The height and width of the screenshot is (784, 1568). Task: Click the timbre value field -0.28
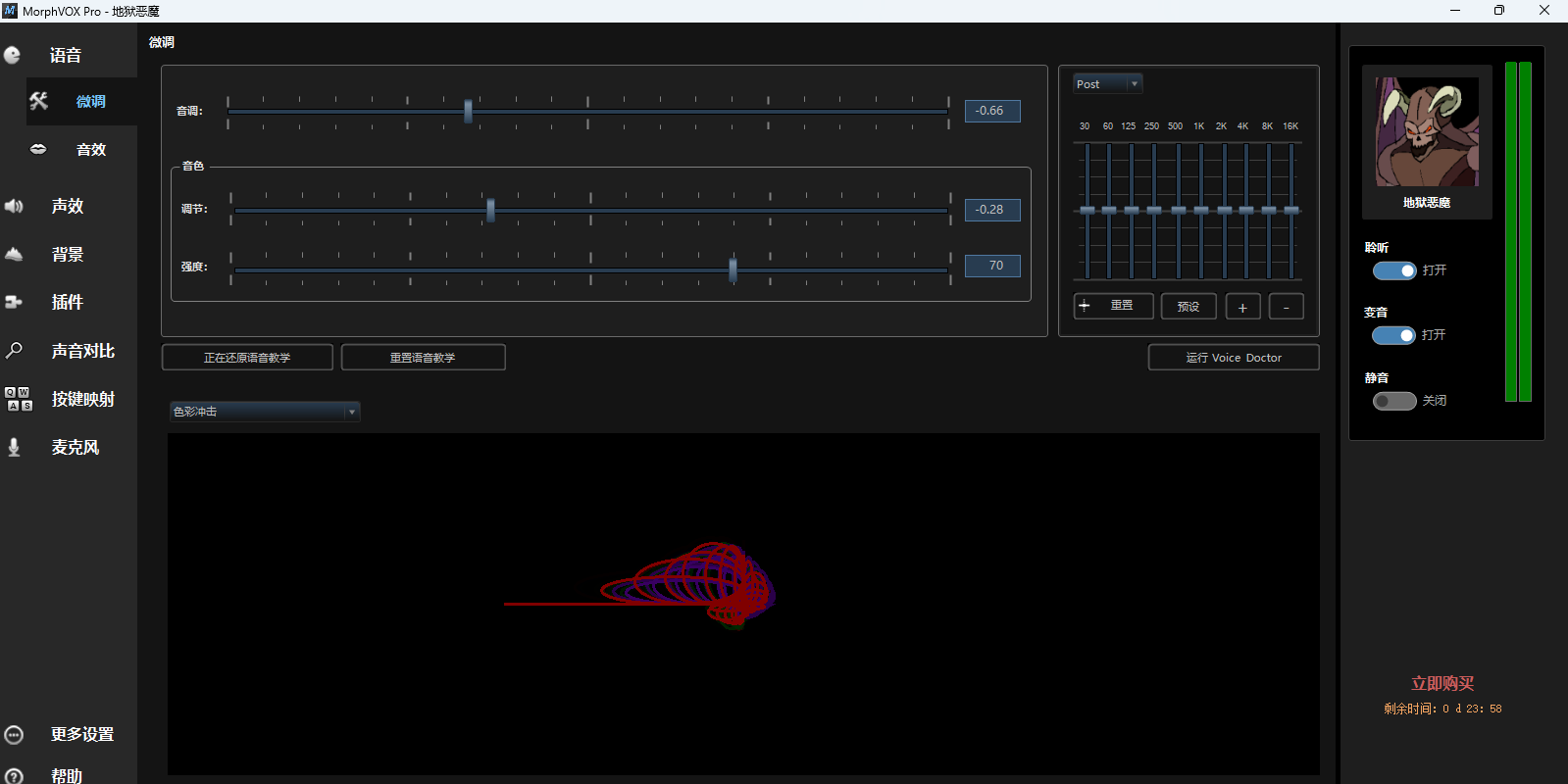992,210
